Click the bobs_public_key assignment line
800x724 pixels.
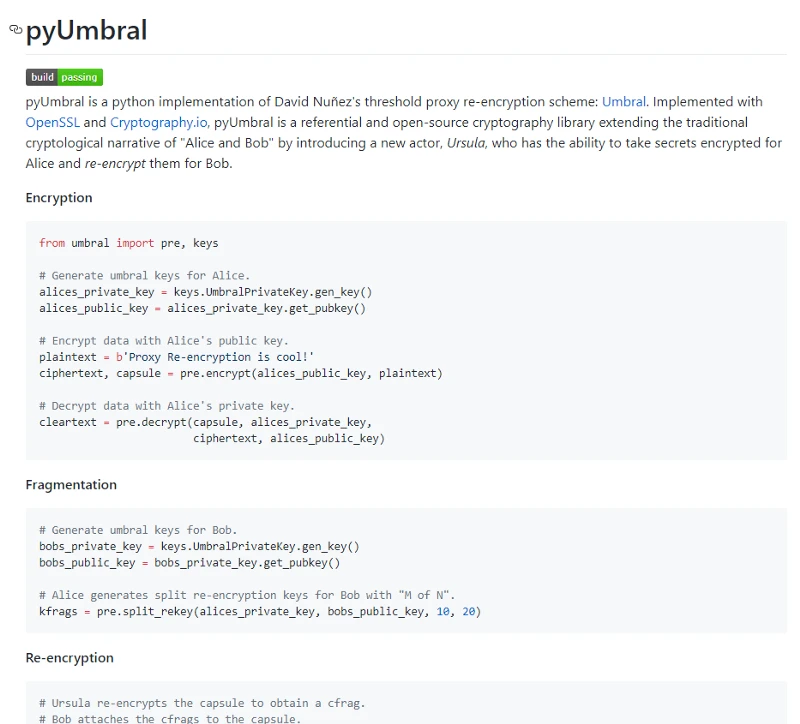pyautogui.click(x=189, y=563)
